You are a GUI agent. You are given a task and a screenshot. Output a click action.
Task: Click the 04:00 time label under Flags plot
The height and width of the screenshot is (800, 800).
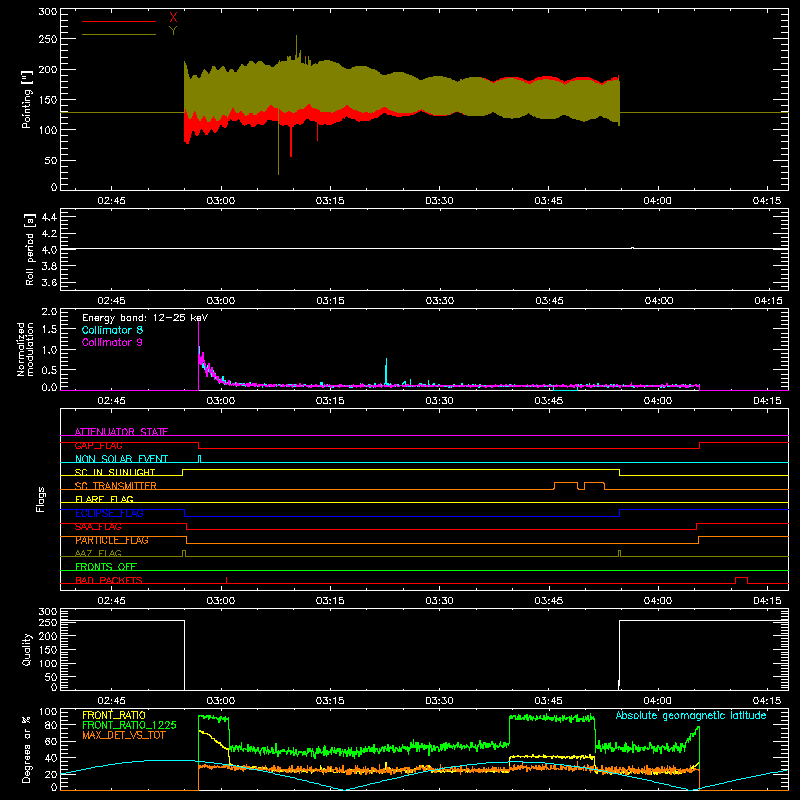pyautogui.click(x=658, y=601)
